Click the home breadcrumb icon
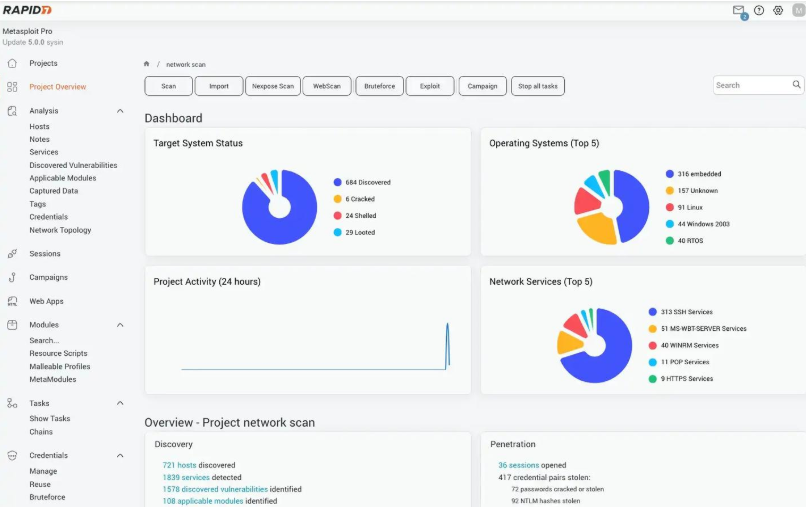The height and width of the screenshot is (507, 806). 146,64
